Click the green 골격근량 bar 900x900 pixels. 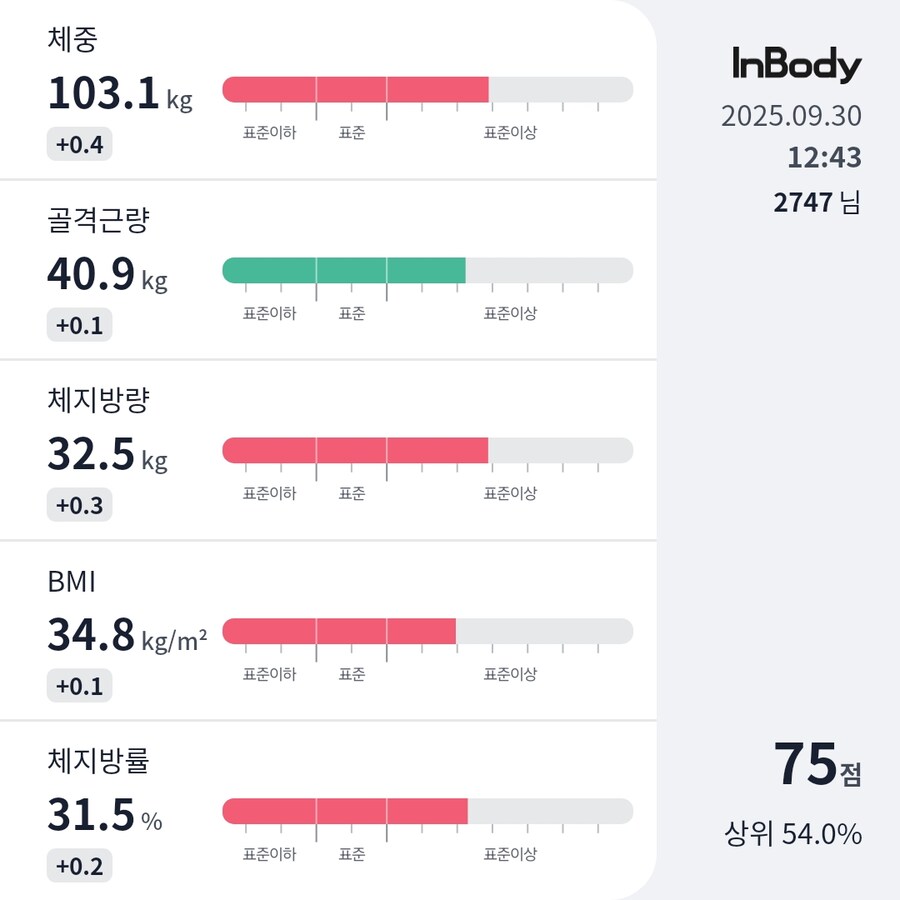click(344, 270)
